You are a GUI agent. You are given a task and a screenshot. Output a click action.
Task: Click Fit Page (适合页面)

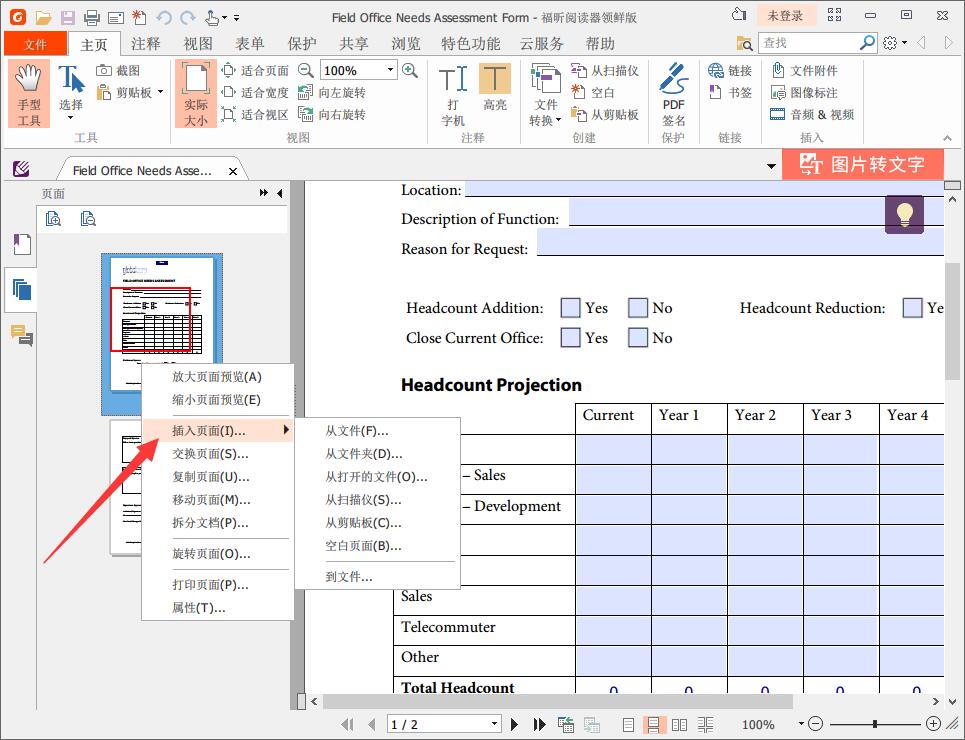click(255, 70)
